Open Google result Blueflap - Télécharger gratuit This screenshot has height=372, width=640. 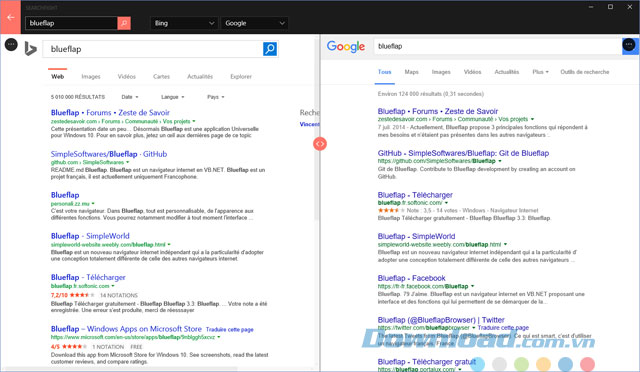[x=427, y=362]
